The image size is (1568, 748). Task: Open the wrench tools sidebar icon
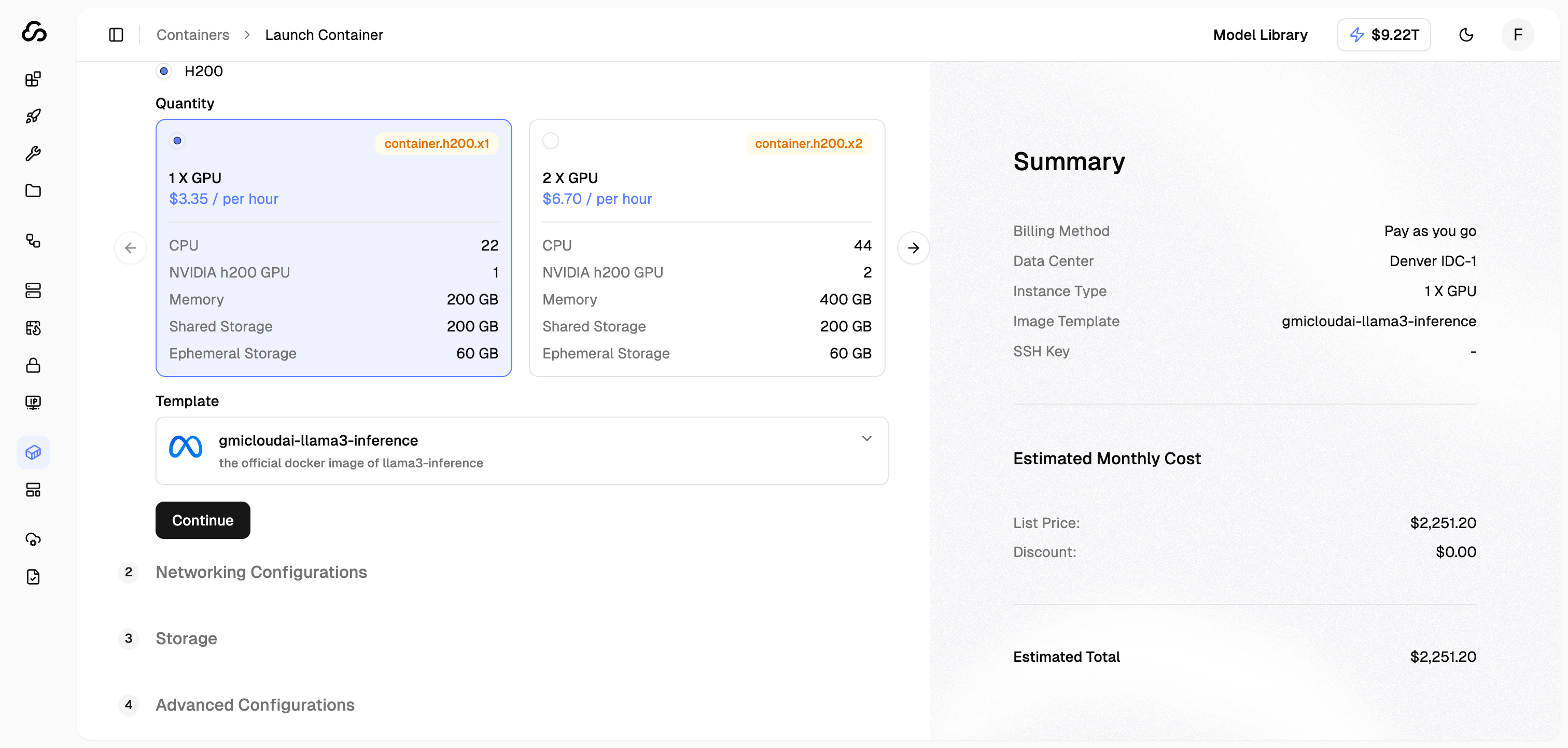click(x=33, y=154)
